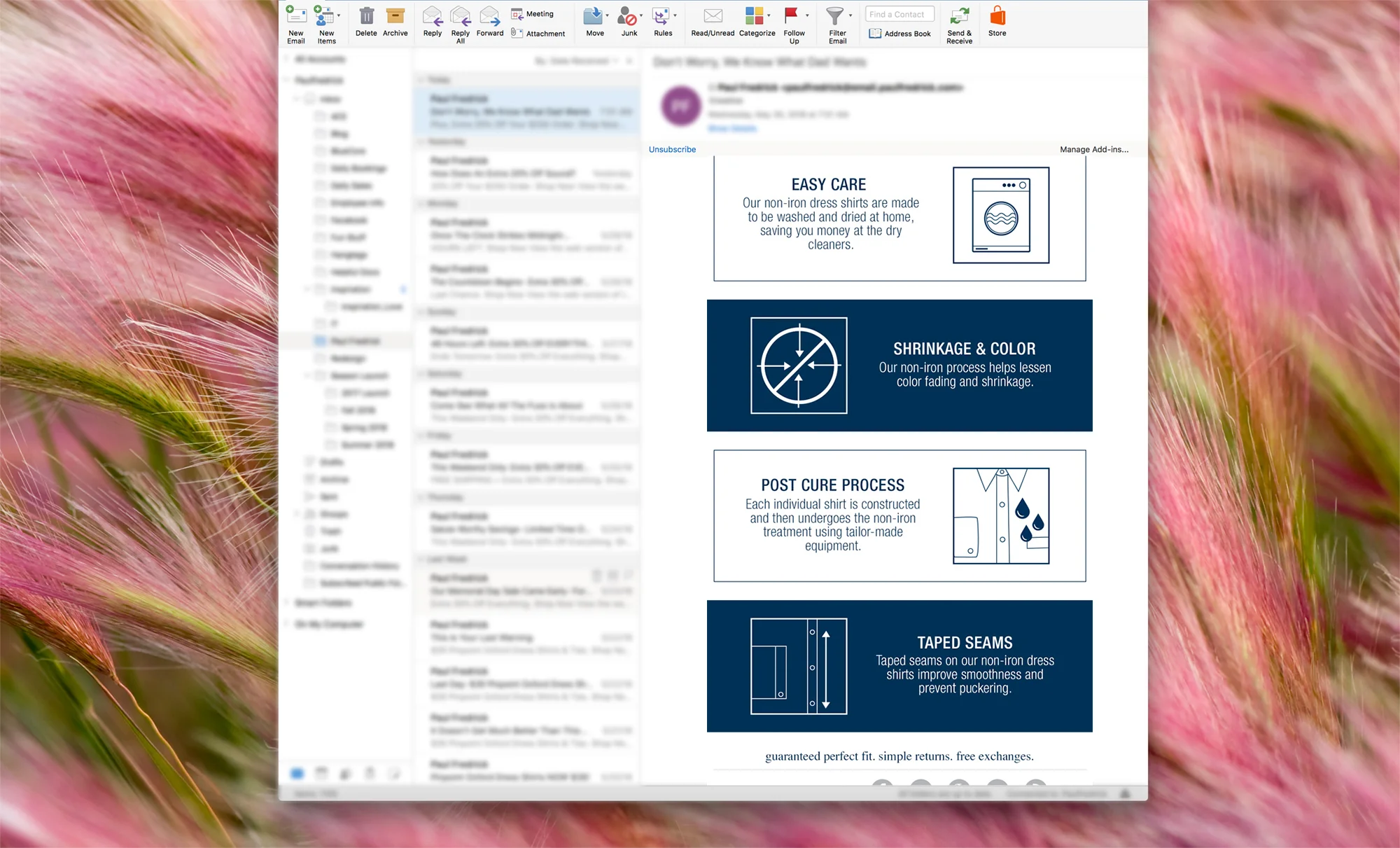Open Manage Add-ins... link
This screenshot has height=848, width=1400.
click(x=1094, y=149)
